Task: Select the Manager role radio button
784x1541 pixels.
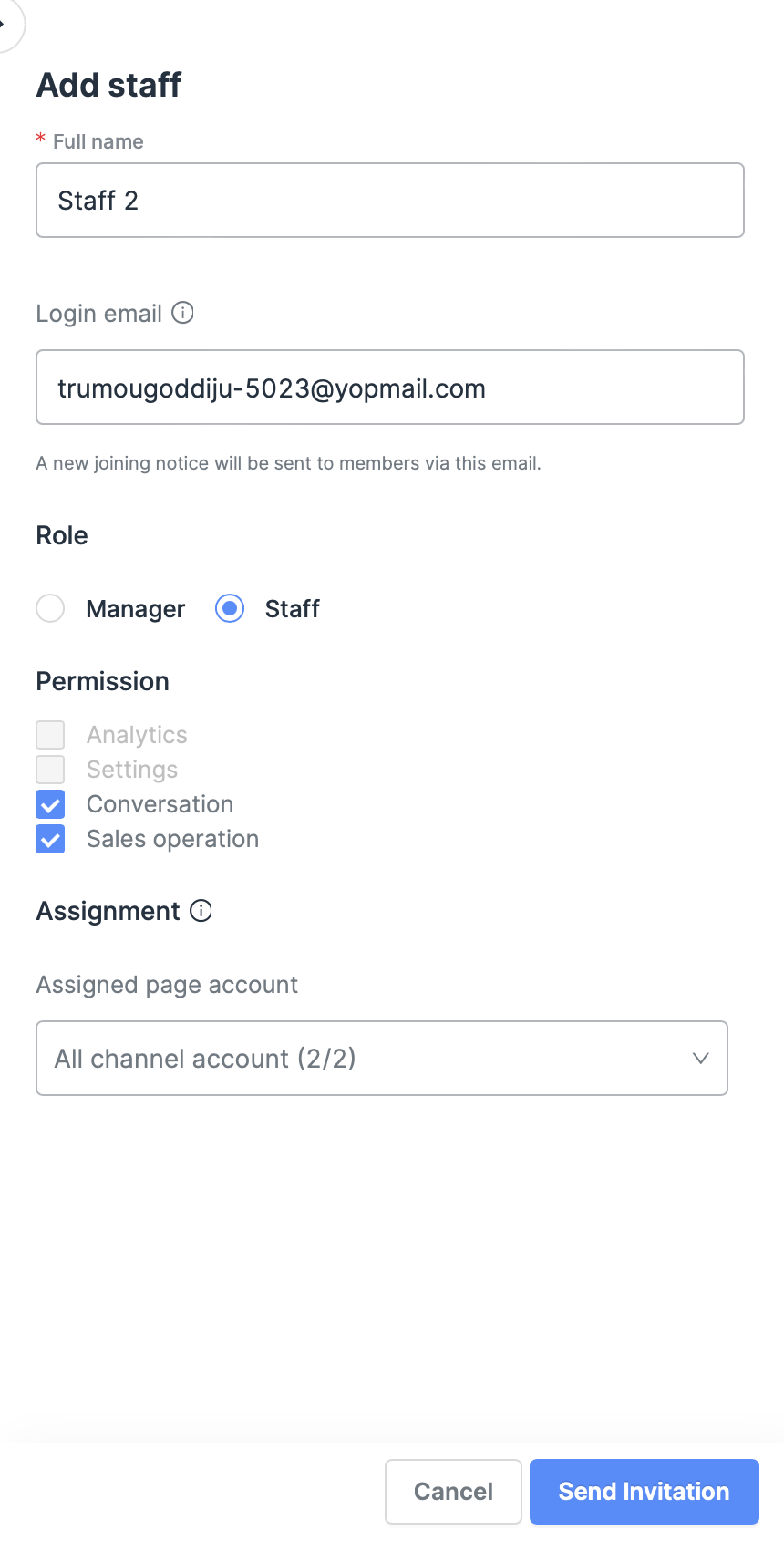Action: [x=50, y=608]
